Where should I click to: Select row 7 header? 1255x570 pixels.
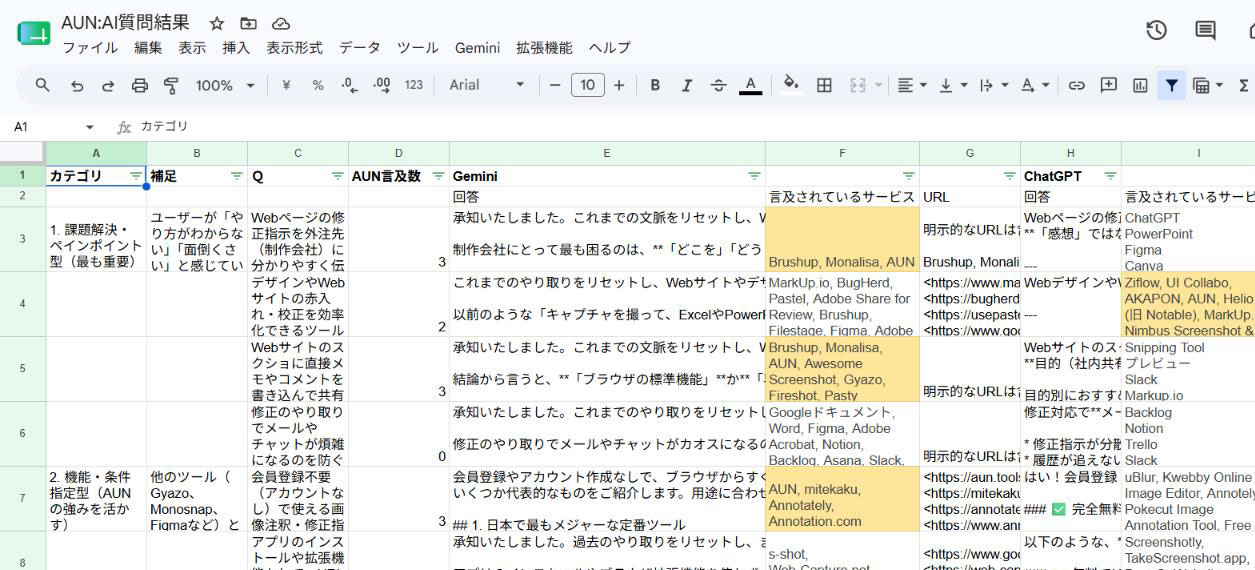pyautogui.click(x=22, y=498)
